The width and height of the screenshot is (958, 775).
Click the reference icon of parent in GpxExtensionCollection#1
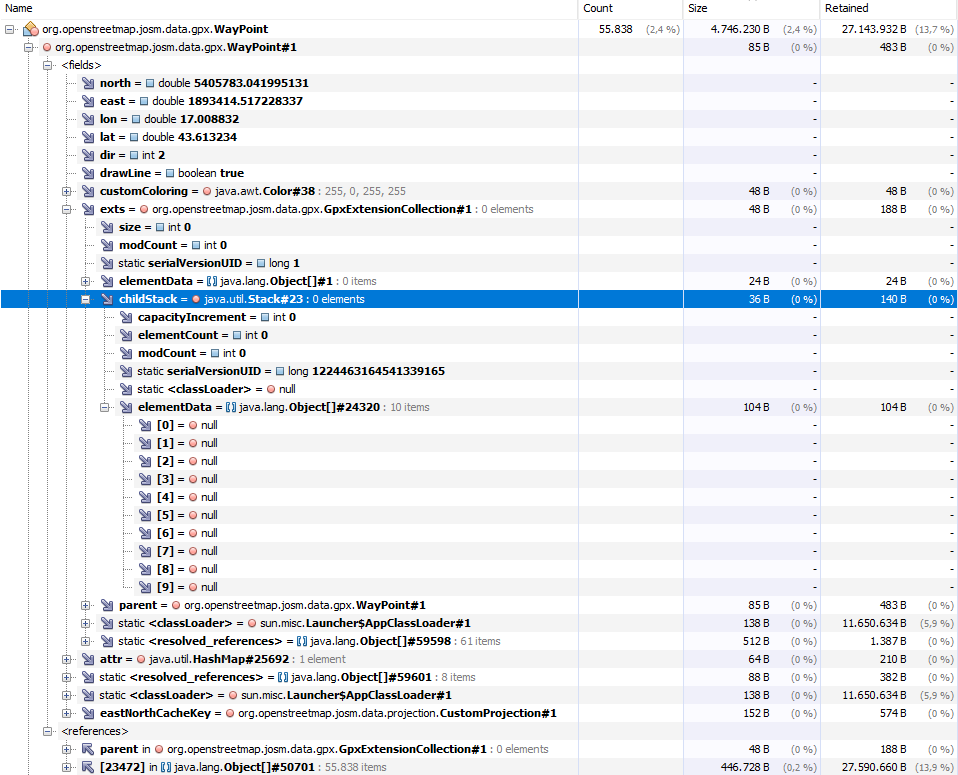pos(88,750)
